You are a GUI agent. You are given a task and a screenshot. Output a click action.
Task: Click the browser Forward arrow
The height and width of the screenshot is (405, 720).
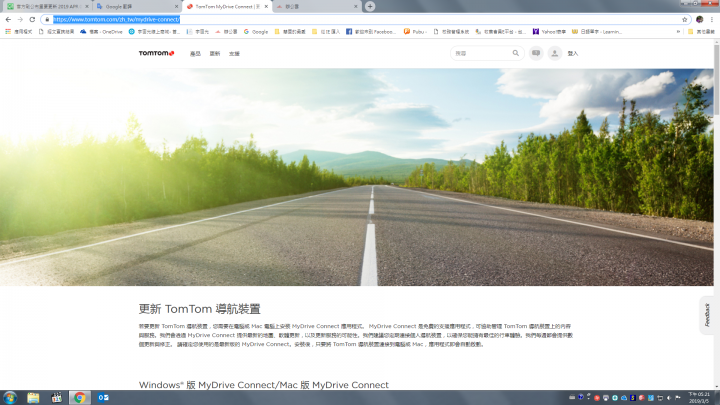pyautogui.click(x=20, y=19)
